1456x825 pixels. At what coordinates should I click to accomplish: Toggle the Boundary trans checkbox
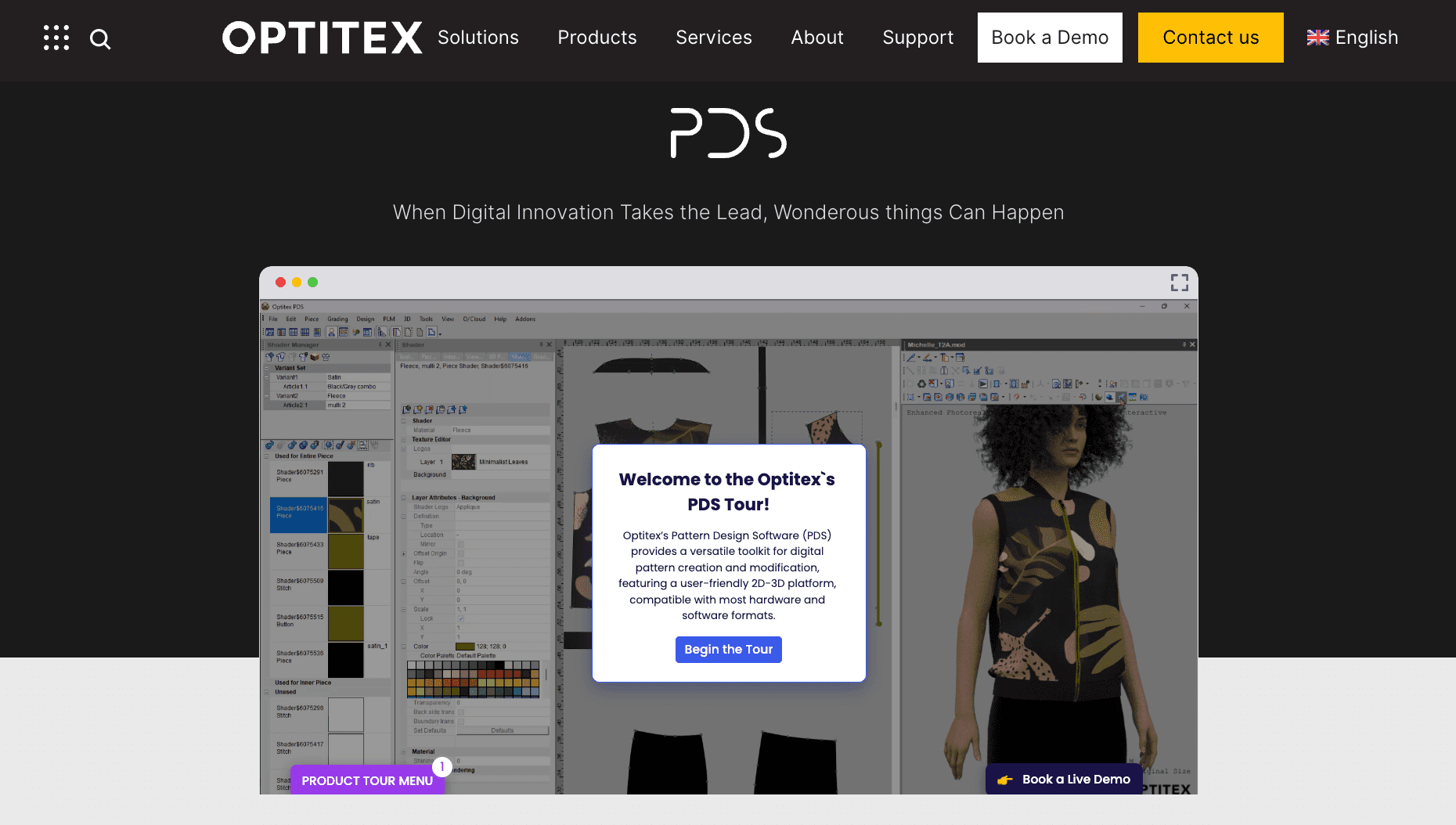pyautogui.click(x=460, y=722)
